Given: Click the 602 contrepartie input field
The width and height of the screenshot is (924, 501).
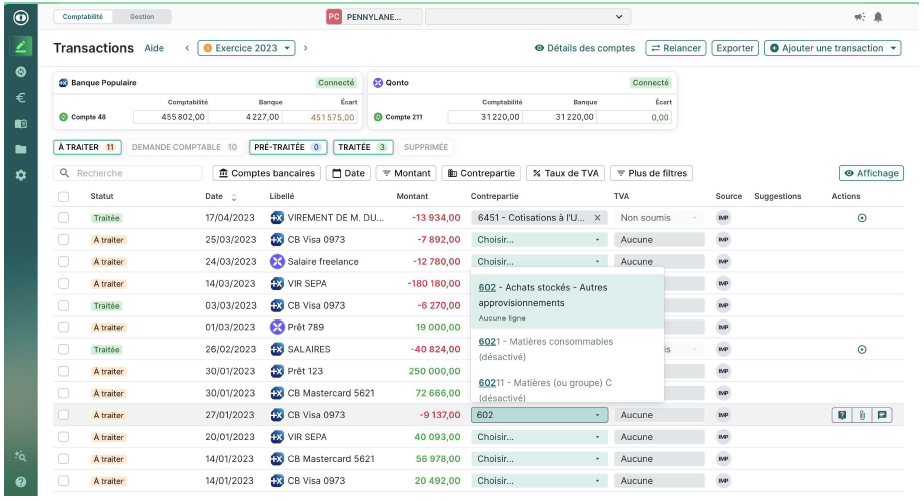Looking at the screenshot, I should point(539,415).
